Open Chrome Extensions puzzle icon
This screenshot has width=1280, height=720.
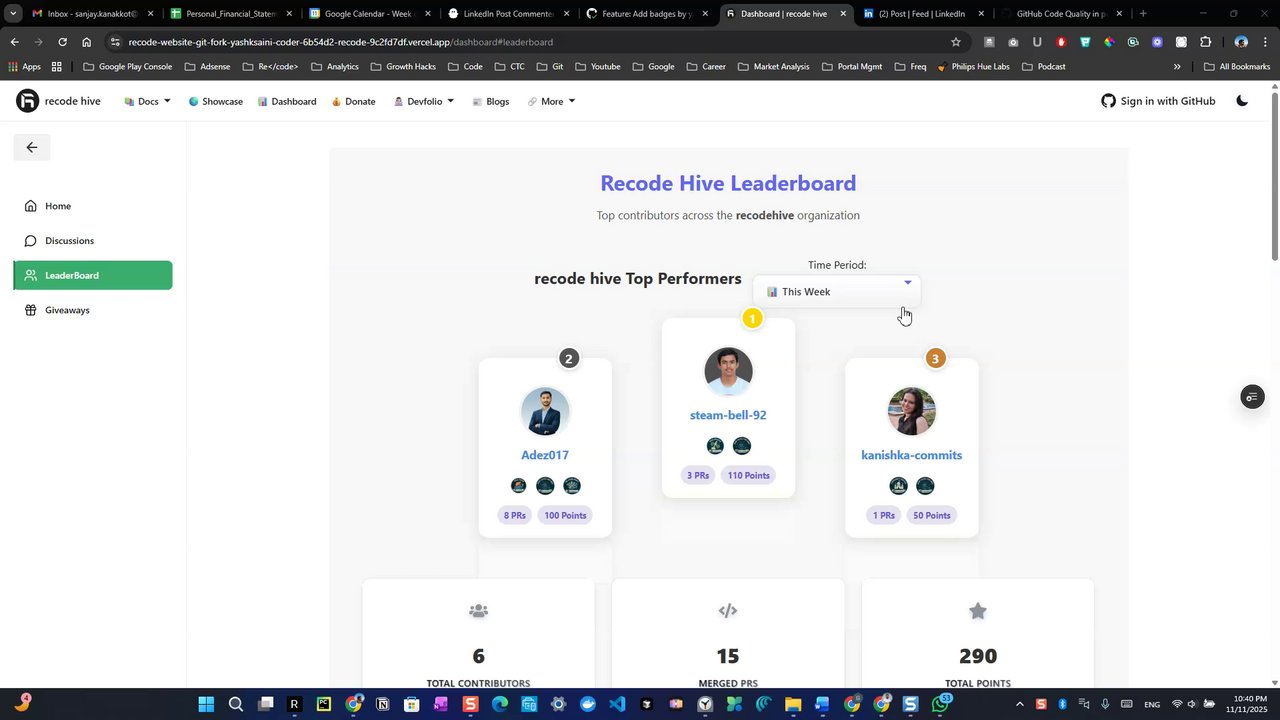coord(1205,42)
